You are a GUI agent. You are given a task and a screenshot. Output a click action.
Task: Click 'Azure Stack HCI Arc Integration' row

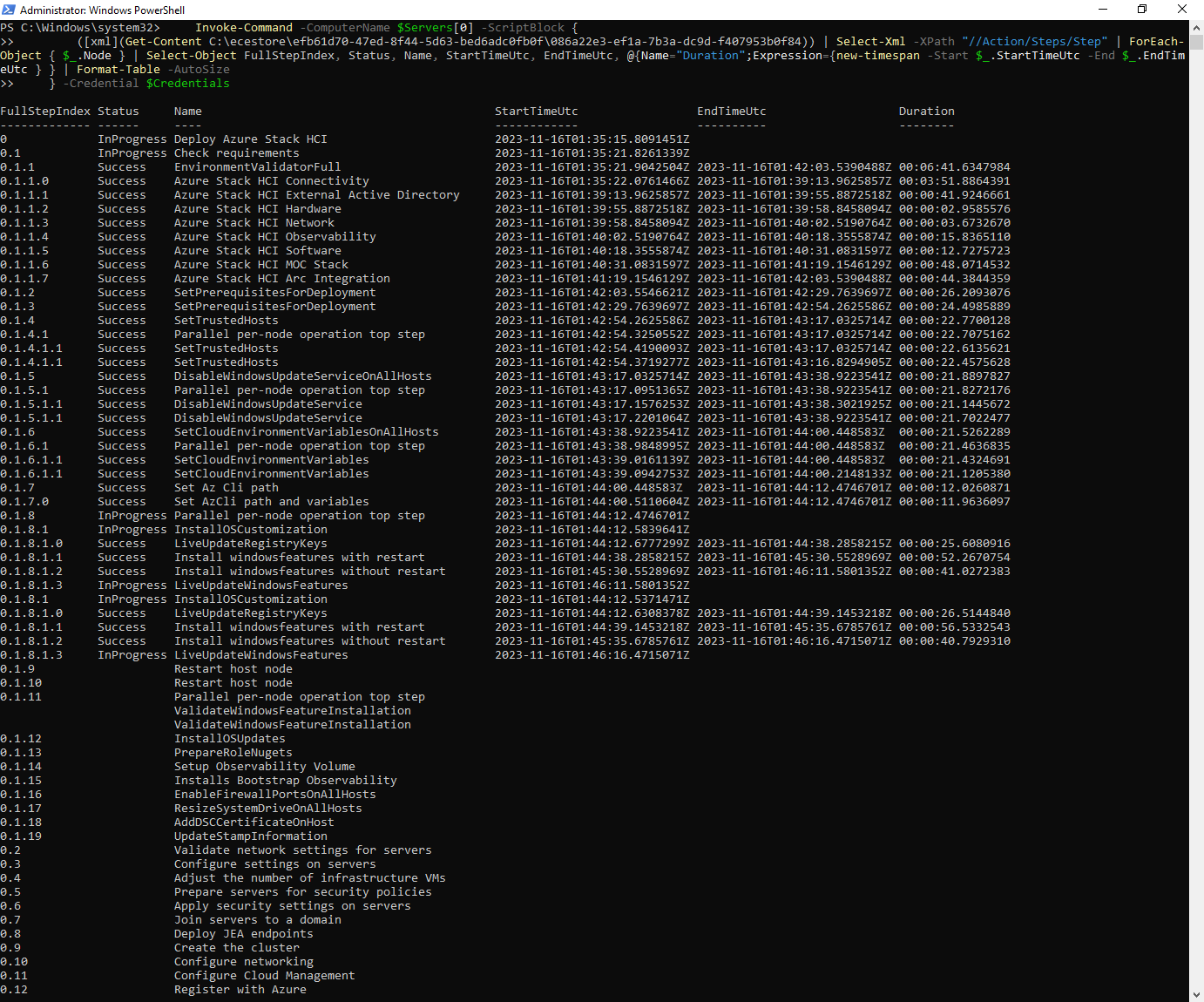282,279
